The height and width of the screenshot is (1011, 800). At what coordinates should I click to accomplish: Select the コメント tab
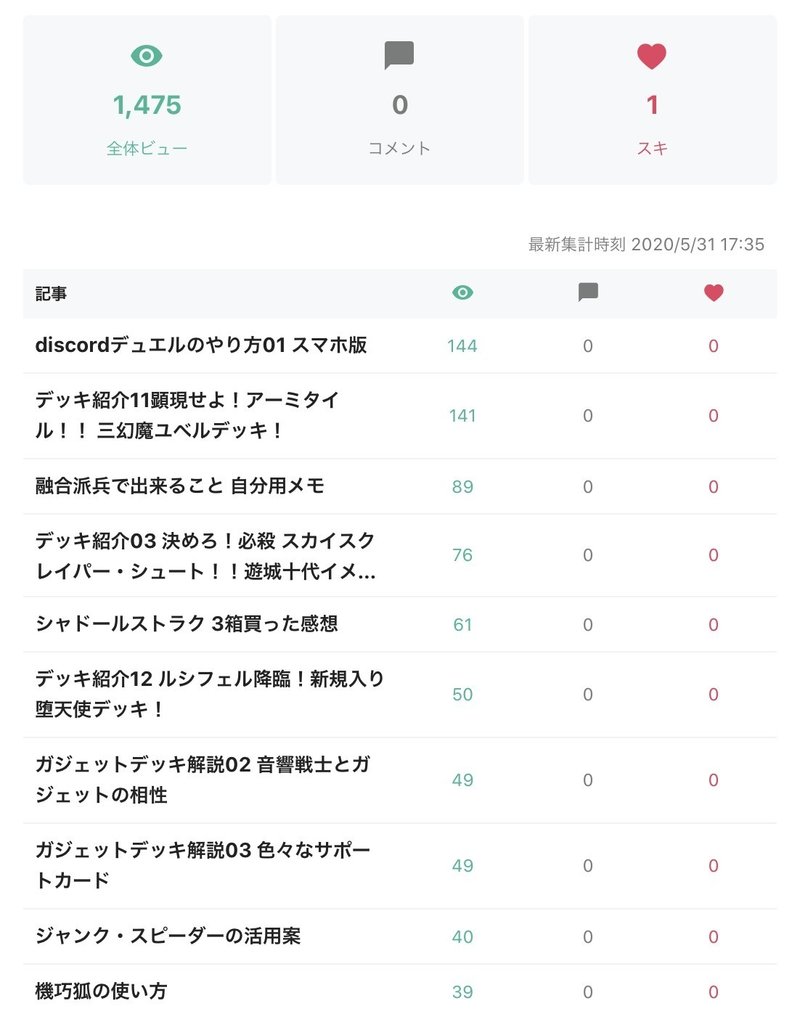coord(399,148)
